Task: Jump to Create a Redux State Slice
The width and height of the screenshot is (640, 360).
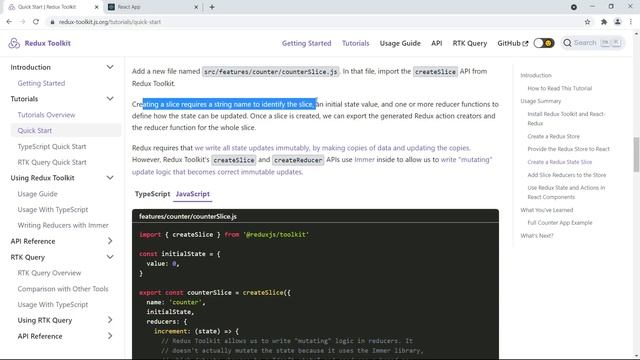Action: (x=560, y=162)
